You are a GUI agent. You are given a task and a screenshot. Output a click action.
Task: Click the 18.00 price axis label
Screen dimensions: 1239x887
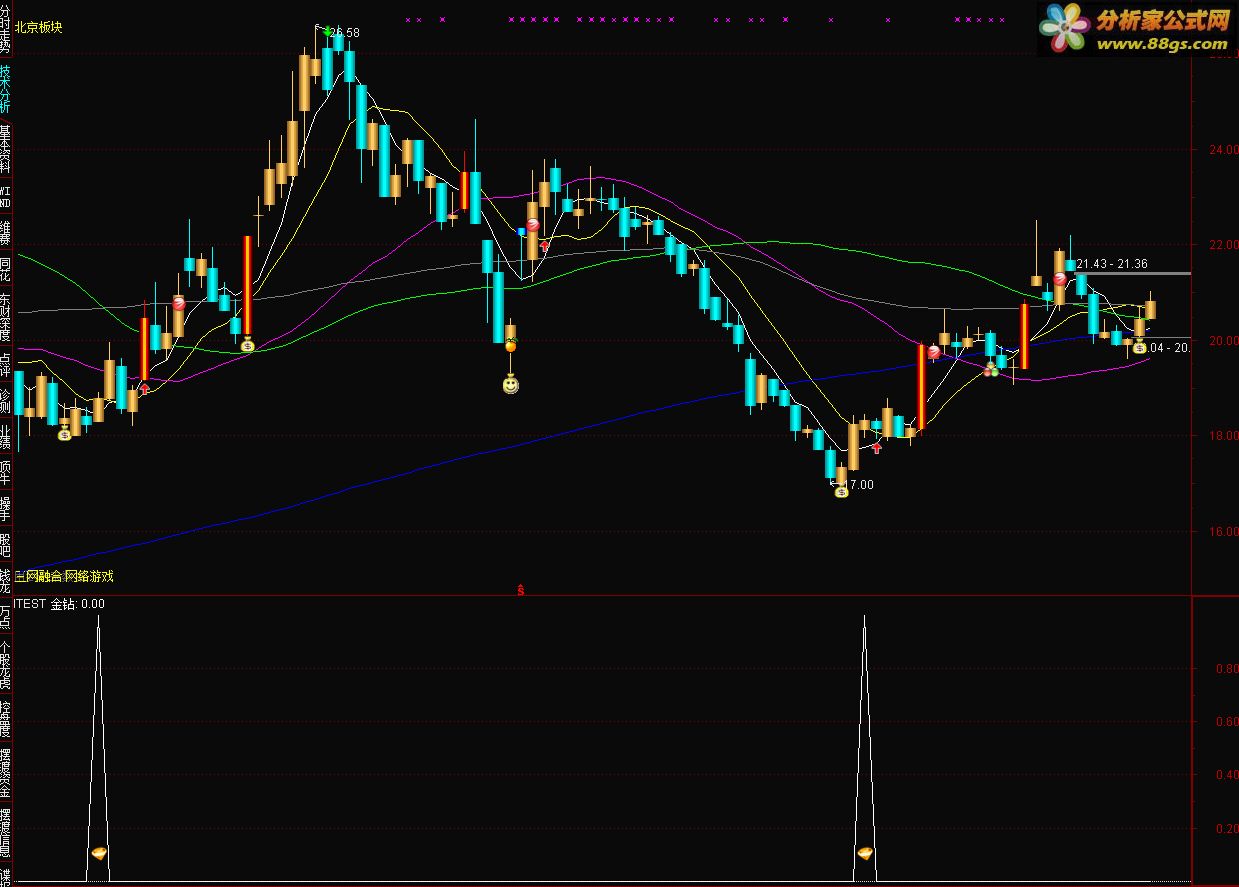(x=1224, y=436)
